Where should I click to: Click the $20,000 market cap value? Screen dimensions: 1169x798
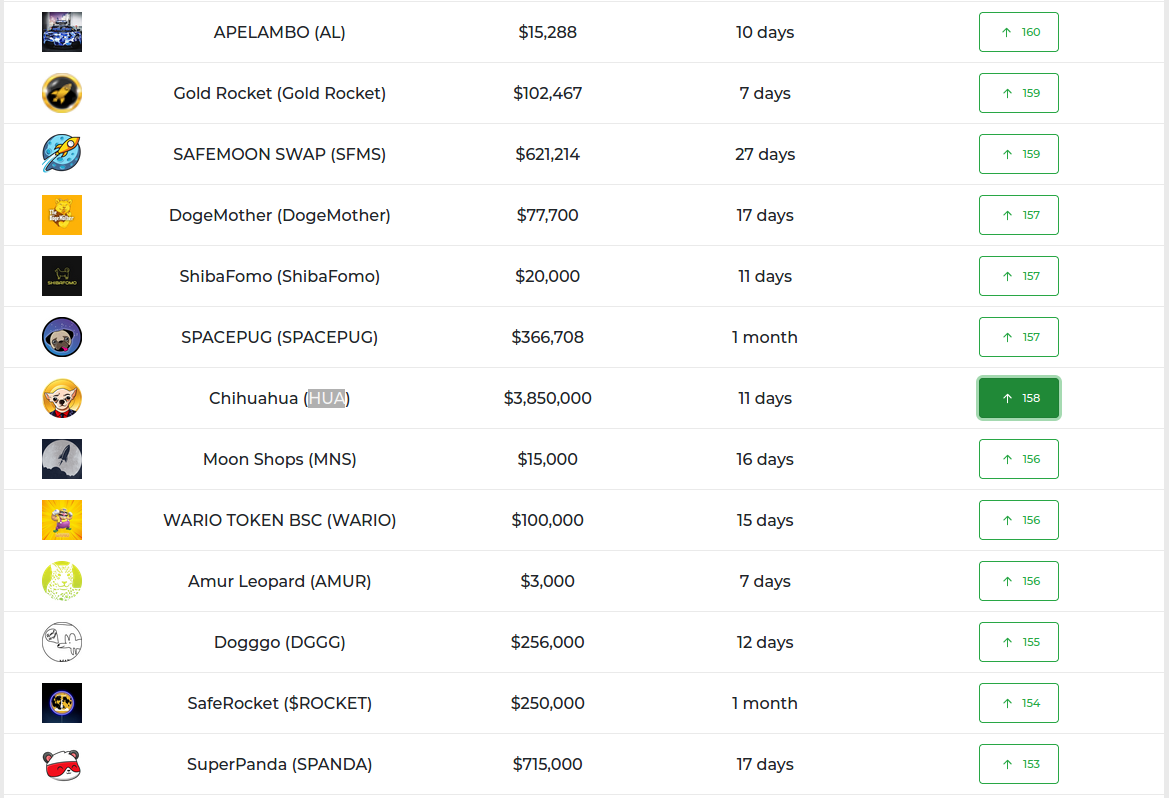click(547, 276)
